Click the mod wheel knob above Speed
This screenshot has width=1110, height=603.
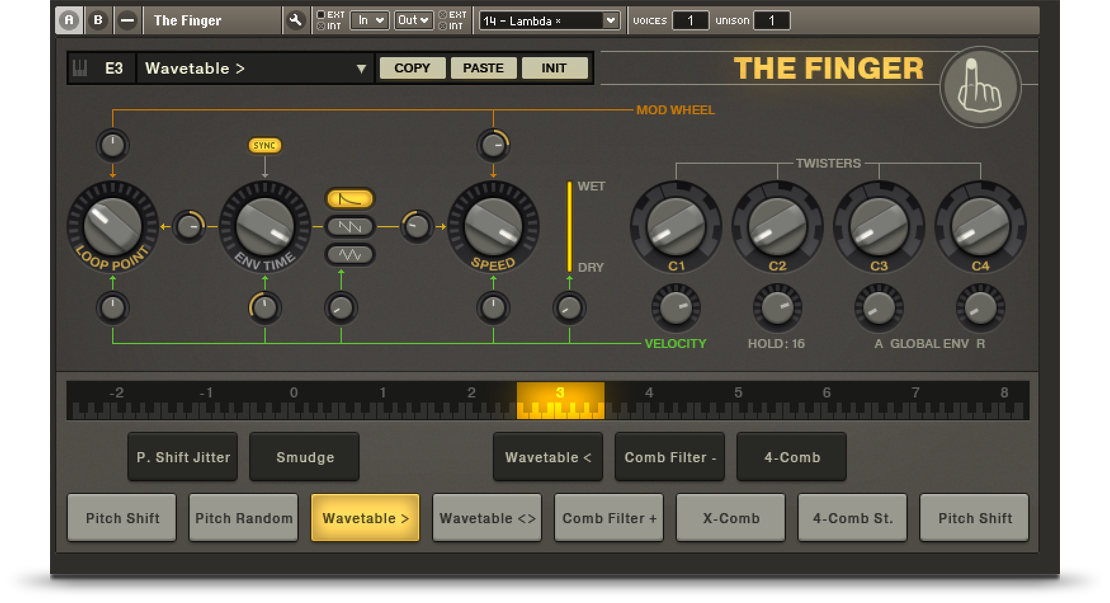(x=493, y=145)
